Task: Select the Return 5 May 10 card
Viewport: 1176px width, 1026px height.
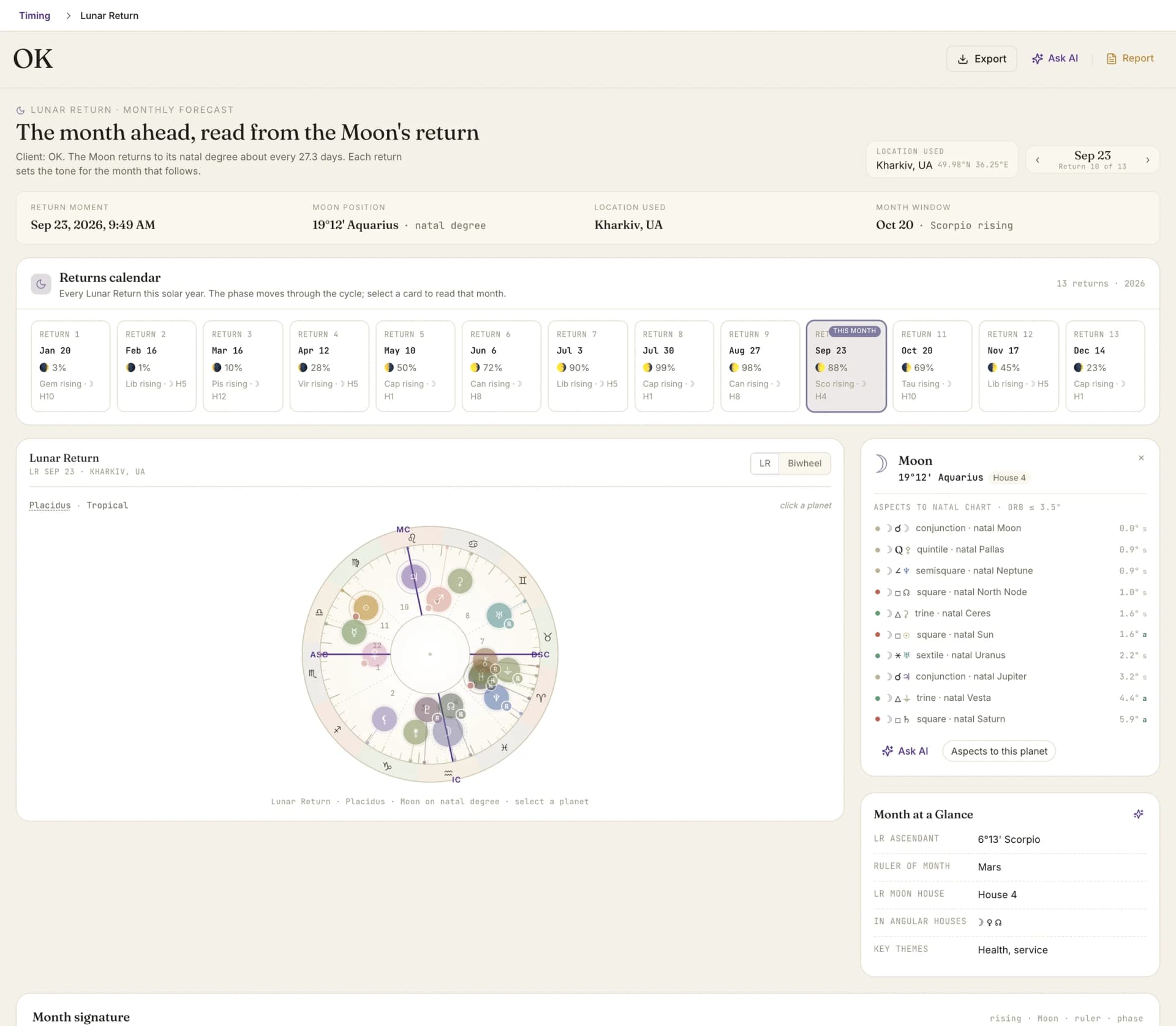Action: click(x=415, y=366)
